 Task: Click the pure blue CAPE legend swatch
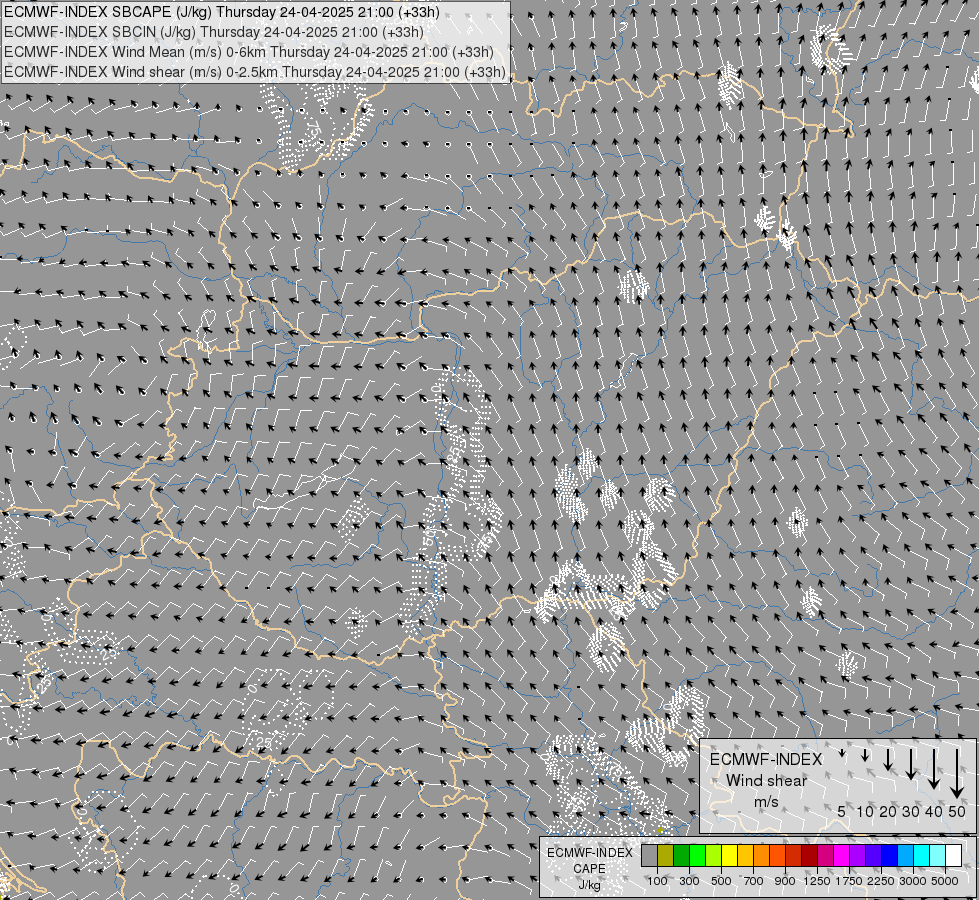890,856
